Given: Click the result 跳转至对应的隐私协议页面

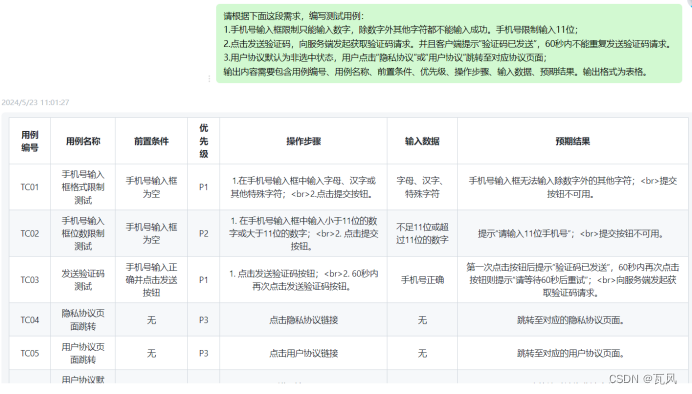Looking at the screenshot, I should (572, 320).
